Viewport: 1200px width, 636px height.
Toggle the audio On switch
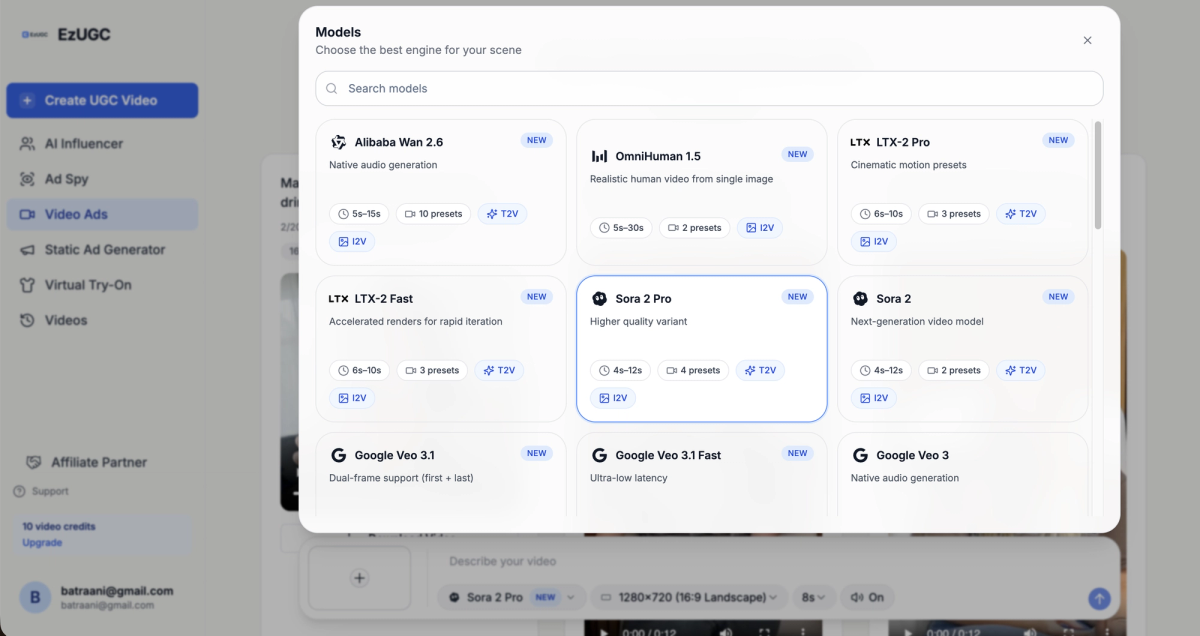tap(867, 597)
